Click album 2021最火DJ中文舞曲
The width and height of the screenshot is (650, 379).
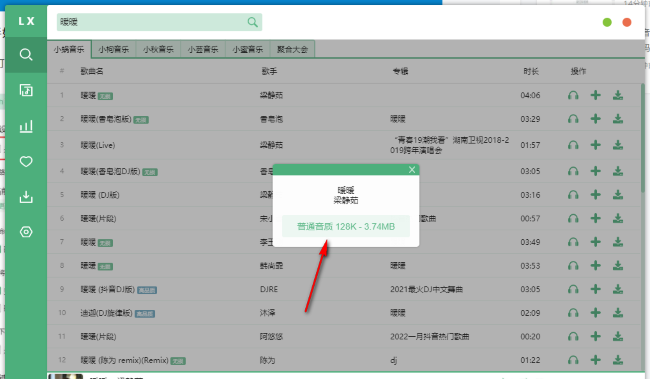coord(426,289)
